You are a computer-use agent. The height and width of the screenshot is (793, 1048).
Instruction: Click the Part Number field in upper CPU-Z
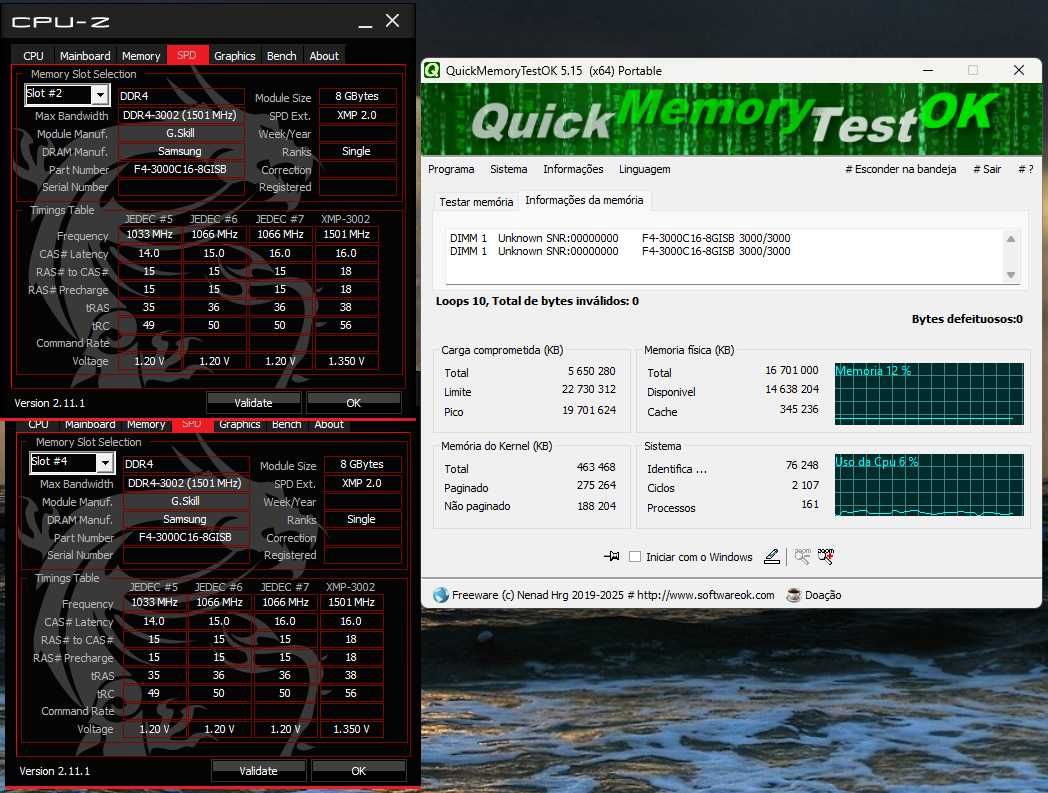click(x=180, y=169)
